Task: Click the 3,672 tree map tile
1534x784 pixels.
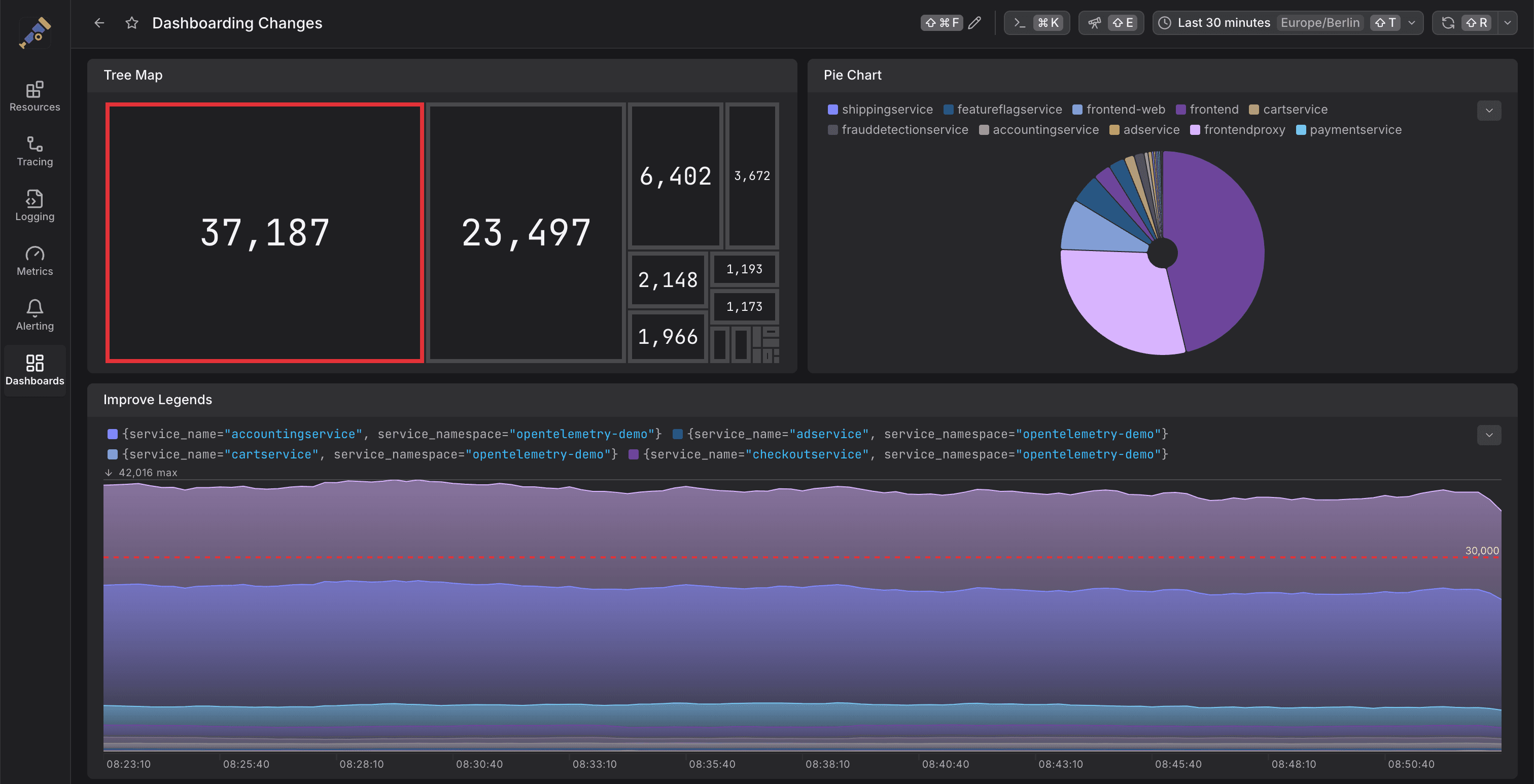Action: coord(752,176)
